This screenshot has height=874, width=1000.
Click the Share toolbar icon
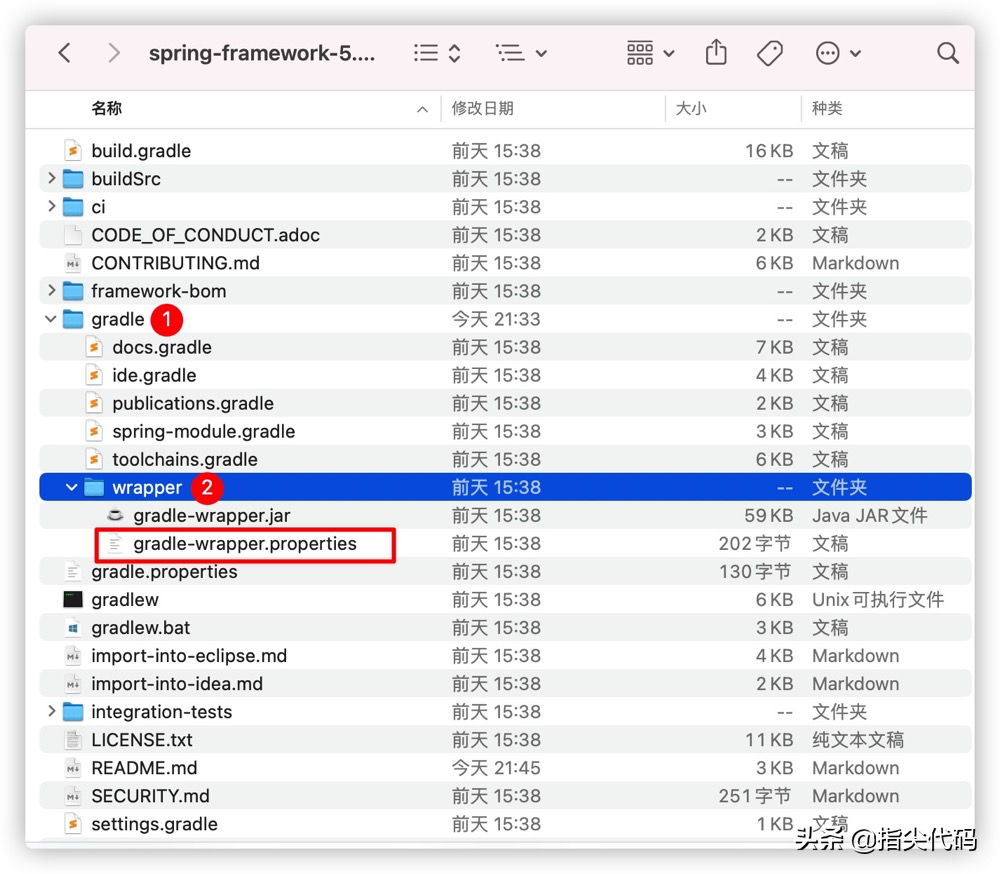(x=716, y=52)
